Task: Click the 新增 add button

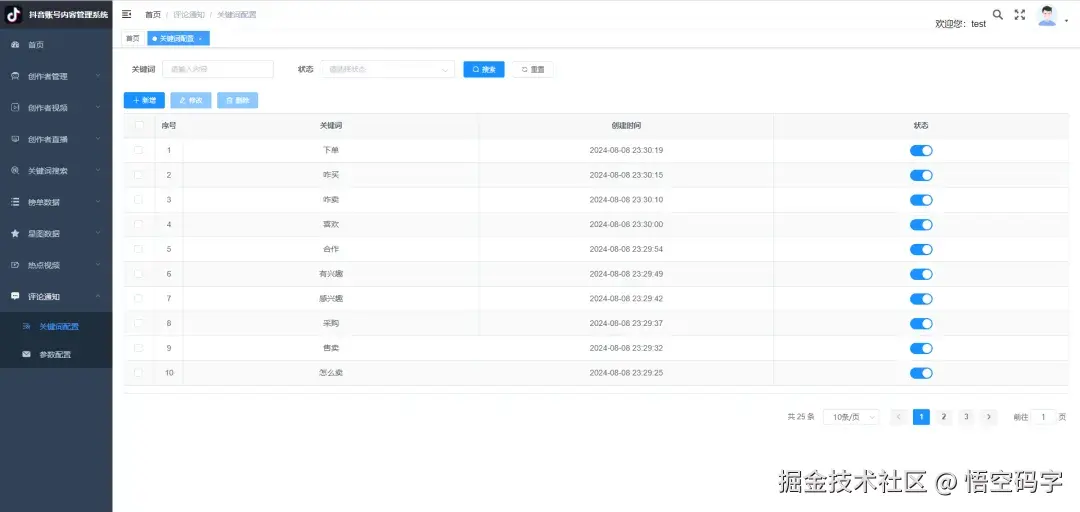Action: (x=144, y=101)
